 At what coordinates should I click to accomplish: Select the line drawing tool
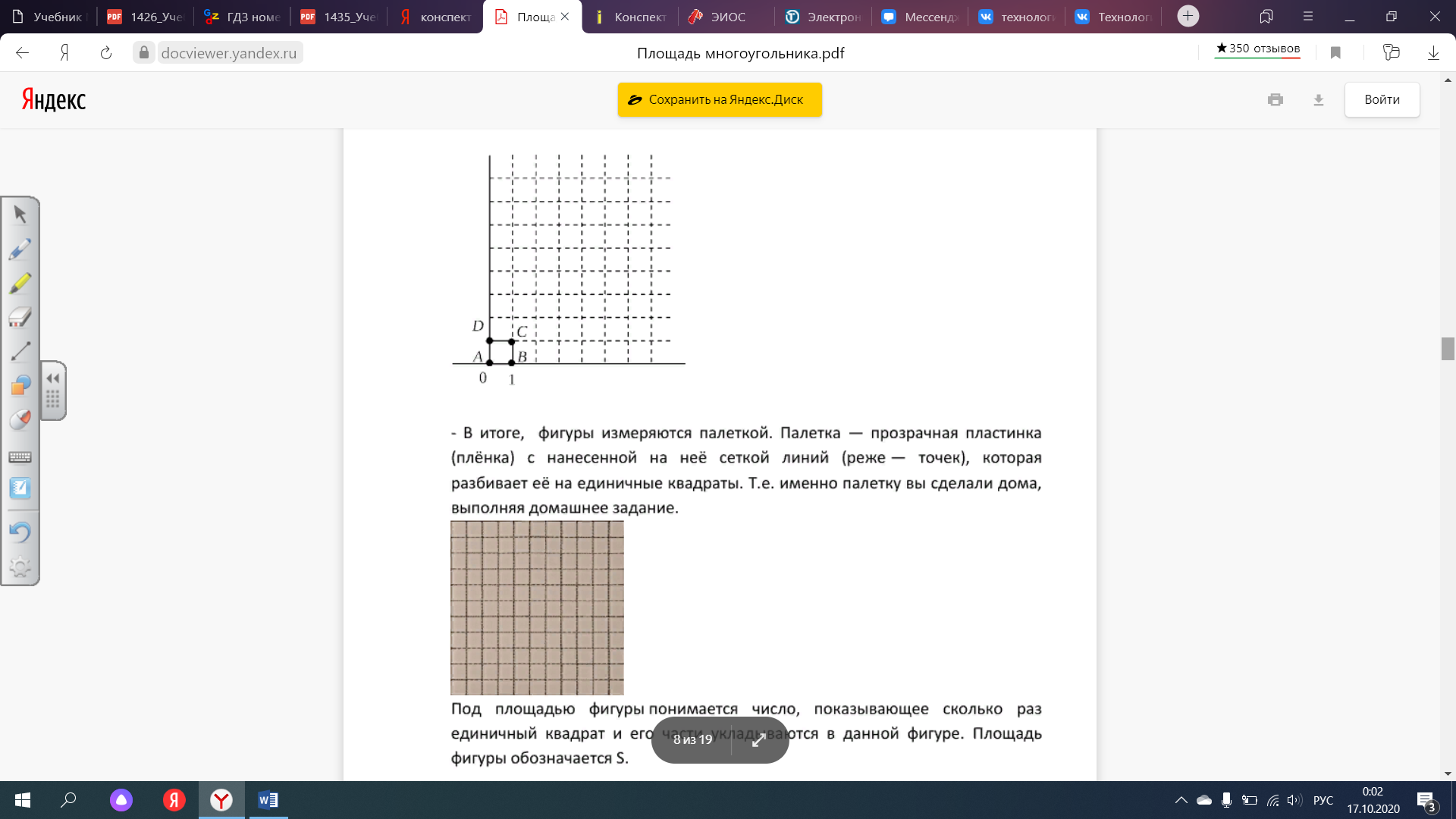click(20, 351)
